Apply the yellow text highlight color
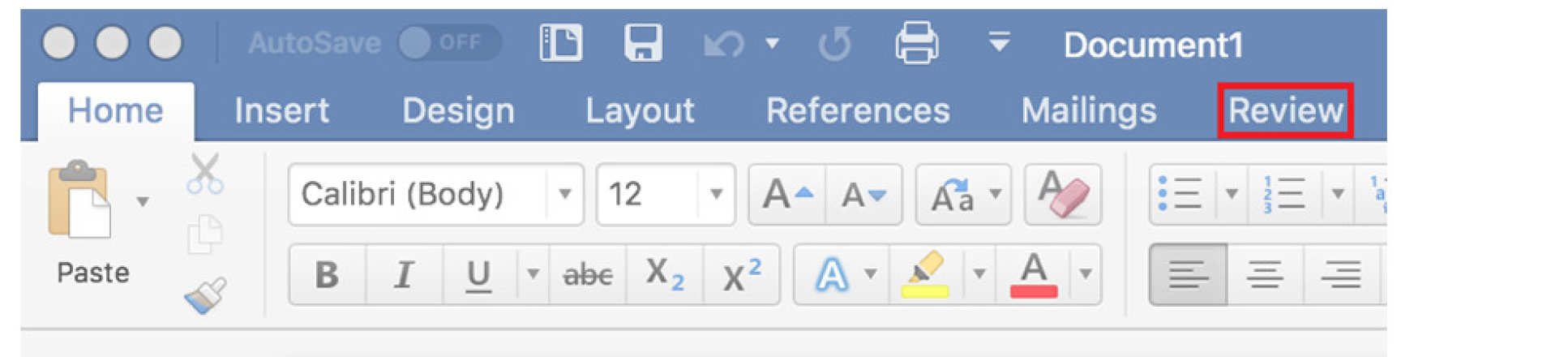 pyautogui.click(x=924, y=274)
